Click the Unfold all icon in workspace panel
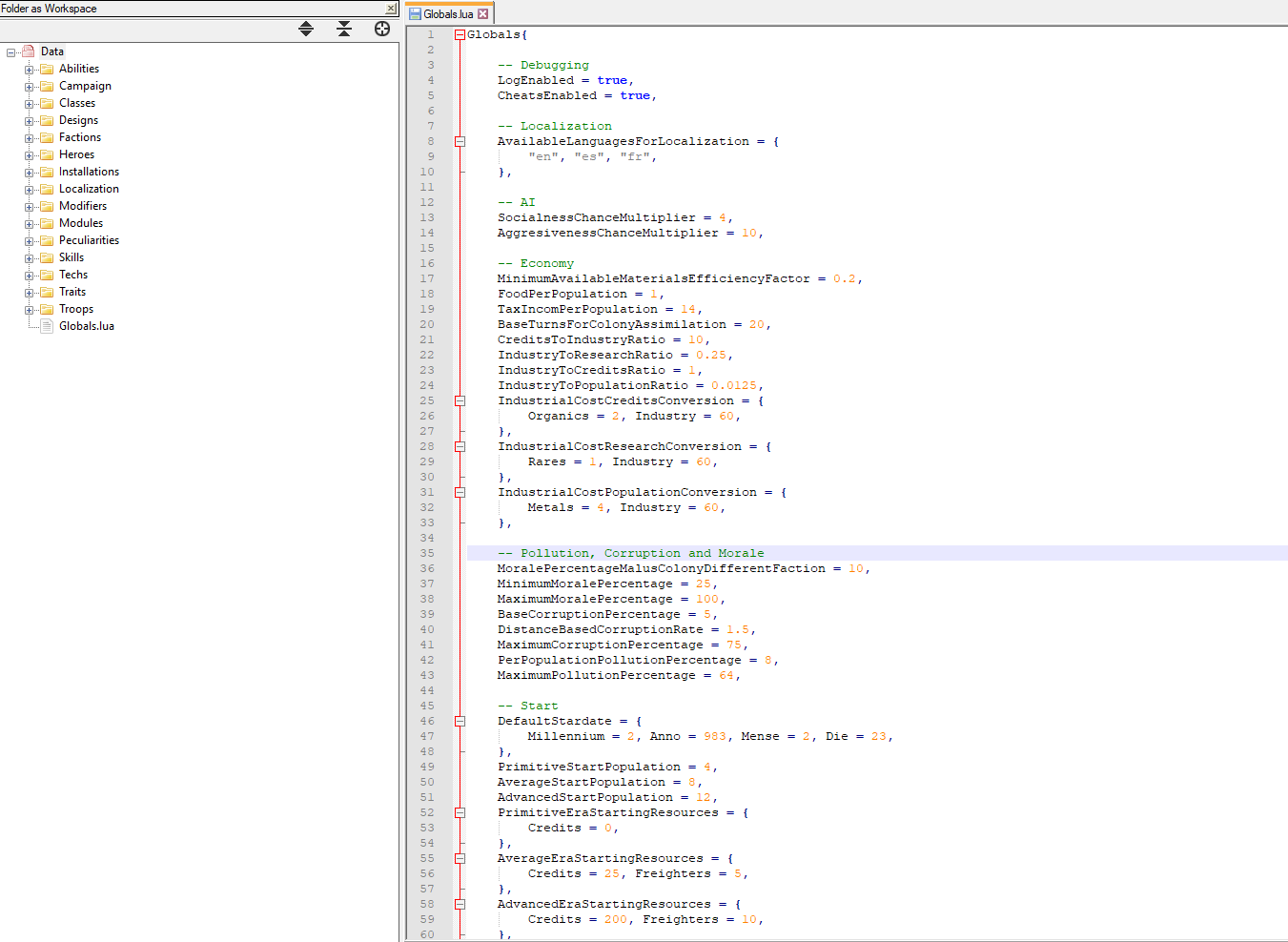The height and width of the screenshot is (942, 1288). [306, 29]
